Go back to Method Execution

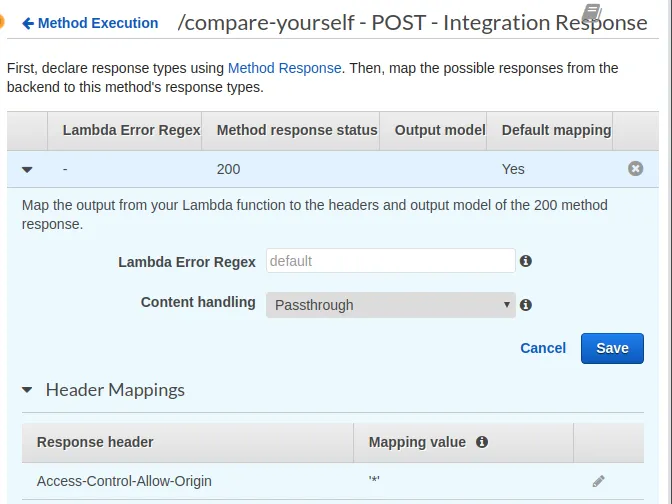click(x=90, y=23)
